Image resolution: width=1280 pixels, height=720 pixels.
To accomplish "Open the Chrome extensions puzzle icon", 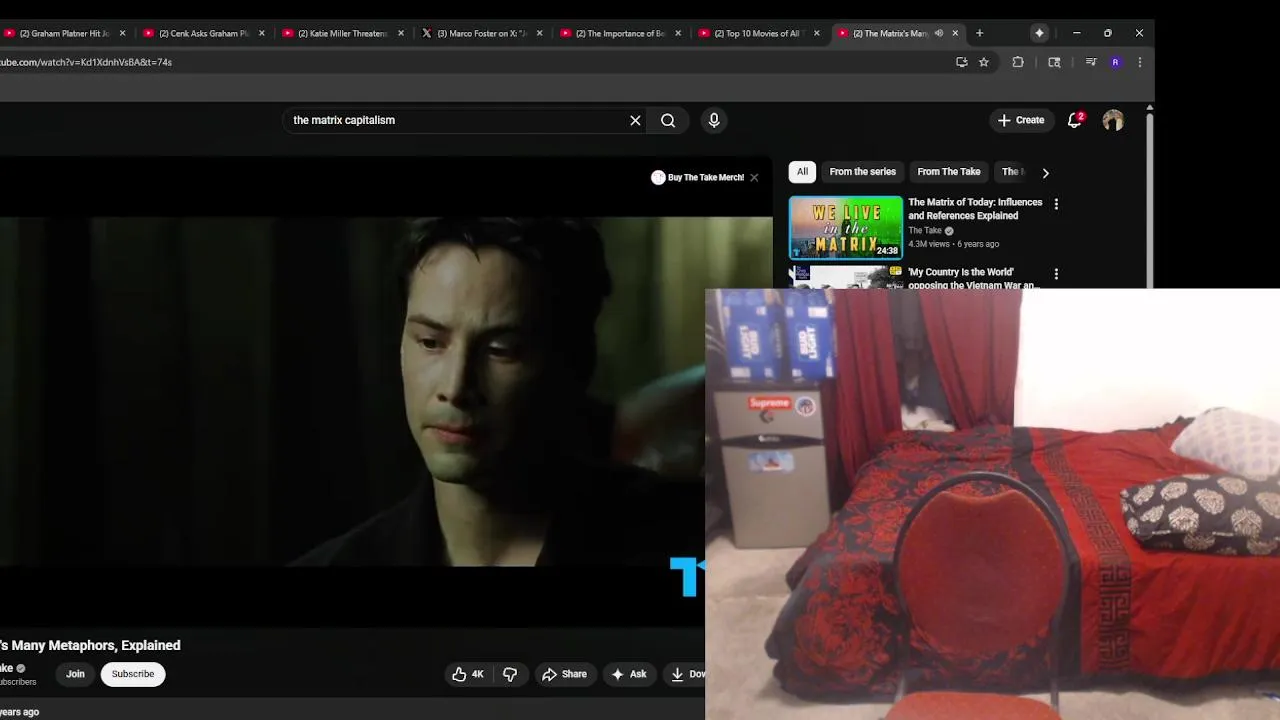I will tap(1018, 62).
